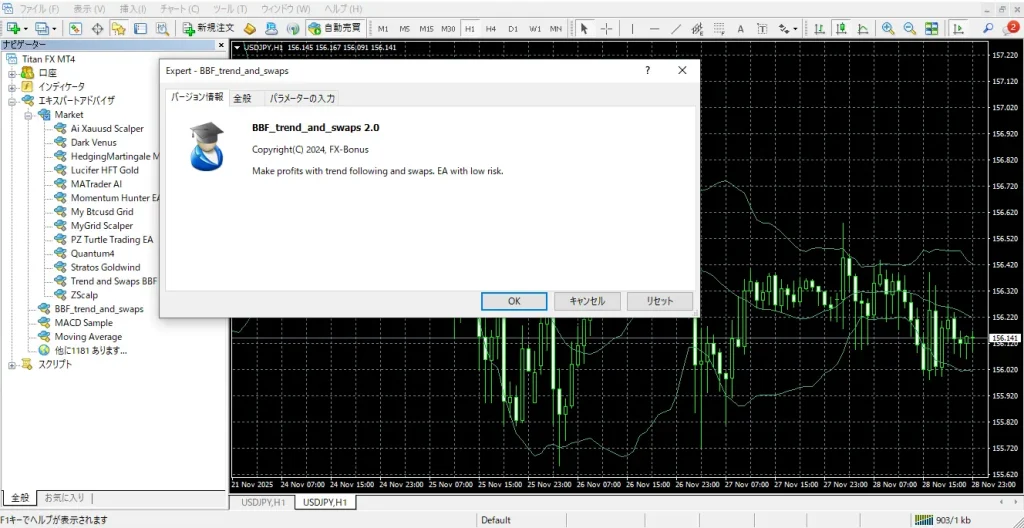
Task: Zoom in on the chart
Action: (887, 28)
